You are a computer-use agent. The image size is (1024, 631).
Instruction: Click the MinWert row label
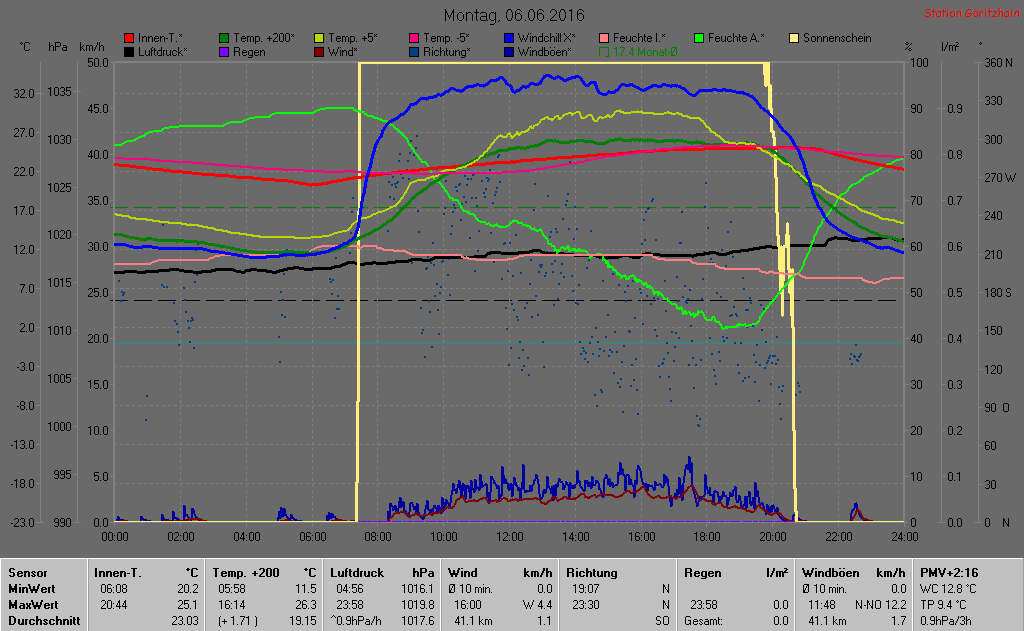point(31,589)
